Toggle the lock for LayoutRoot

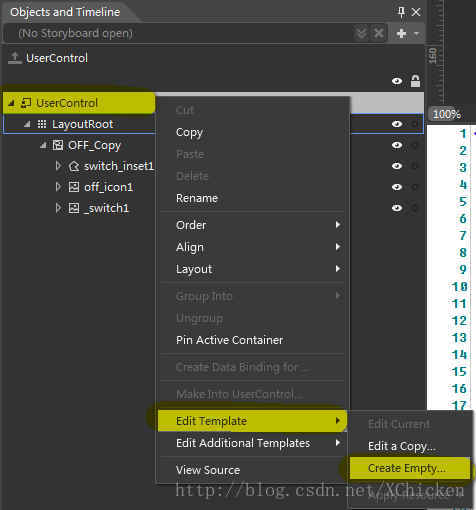(x=415, y=124)
